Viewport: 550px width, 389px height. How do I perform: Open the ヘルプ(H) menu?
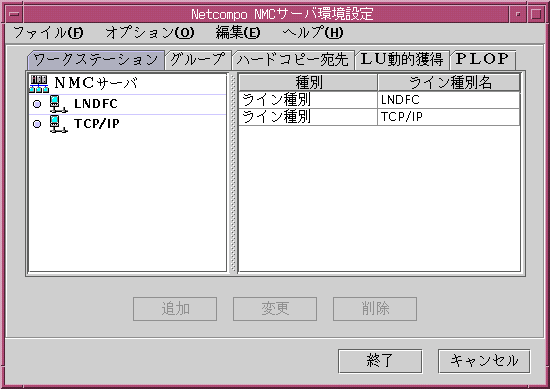(313, 33)
